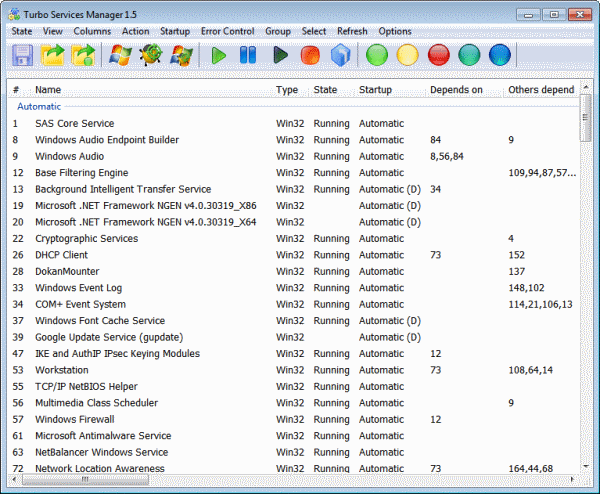Select the SAS Core Service row
600x494 pixels.
pyautogui.click(x=293, y=124)
